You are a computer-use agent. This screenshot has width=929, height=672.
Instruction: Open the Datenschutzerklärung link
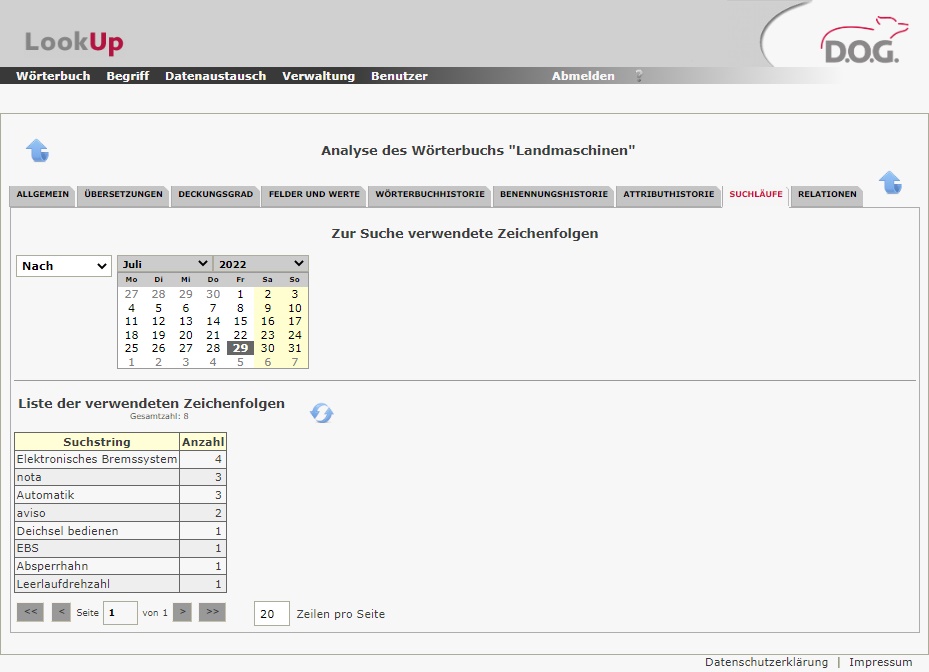pyautogui.click(x=766, y=662)
